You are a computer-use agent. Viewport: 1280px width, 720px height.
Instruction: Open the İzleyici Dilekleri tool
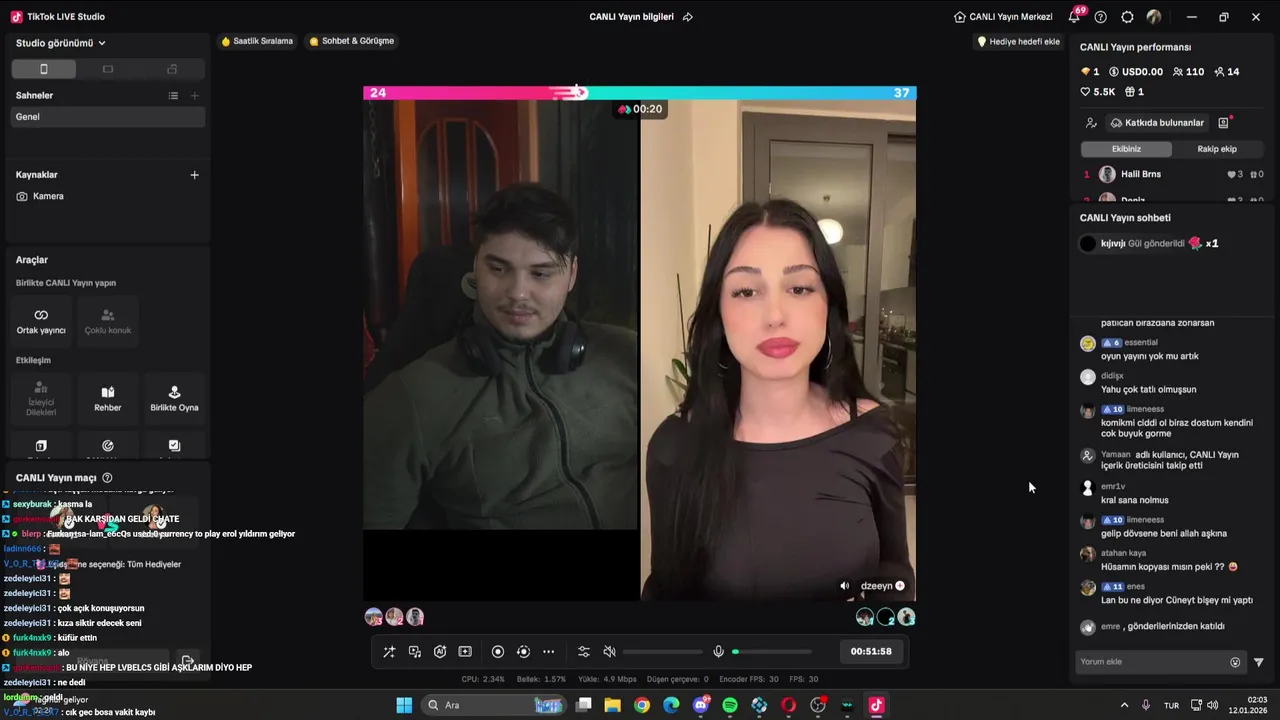tap(41, 399)
